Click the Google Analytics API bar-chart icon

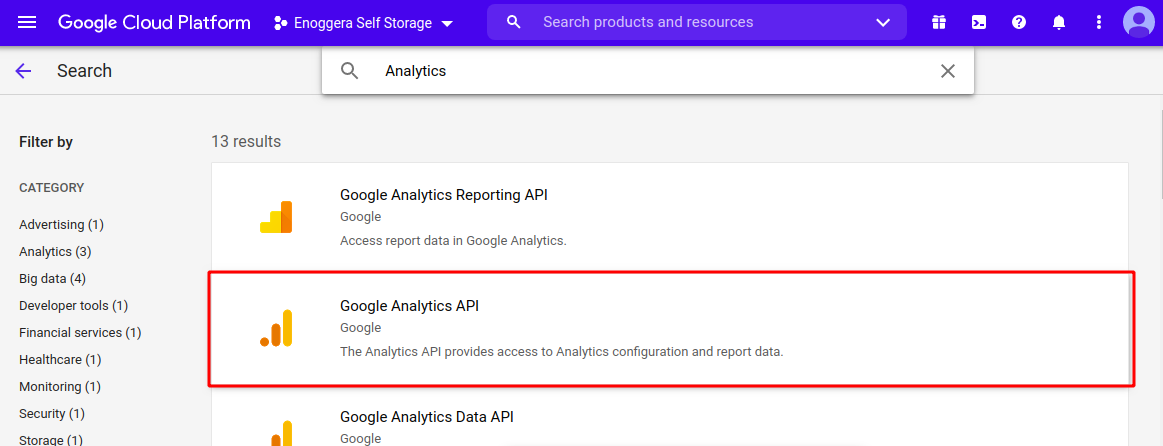[276, 328]
